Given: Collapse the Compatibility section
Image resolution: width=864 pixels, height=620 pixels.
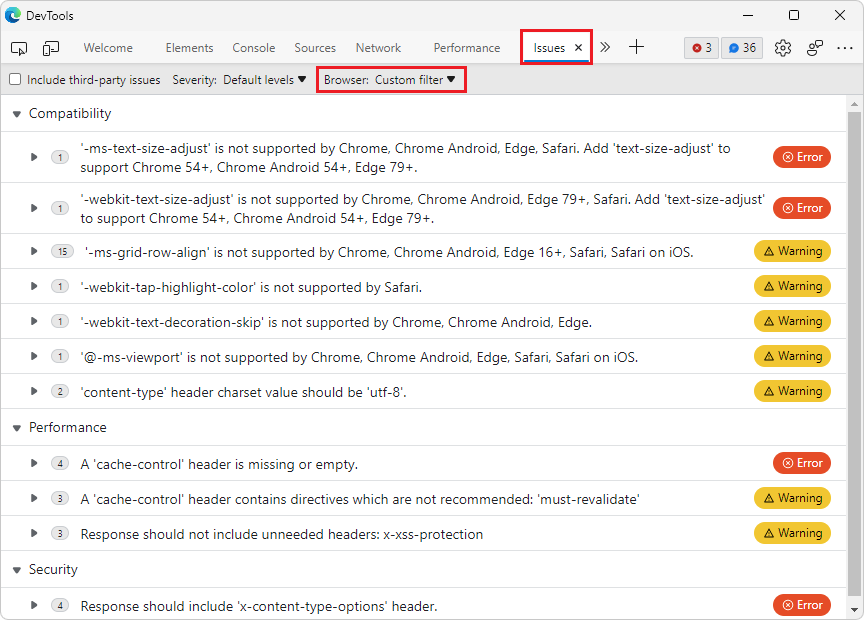Looking at the screenshot, I should (x=16, y=113).
